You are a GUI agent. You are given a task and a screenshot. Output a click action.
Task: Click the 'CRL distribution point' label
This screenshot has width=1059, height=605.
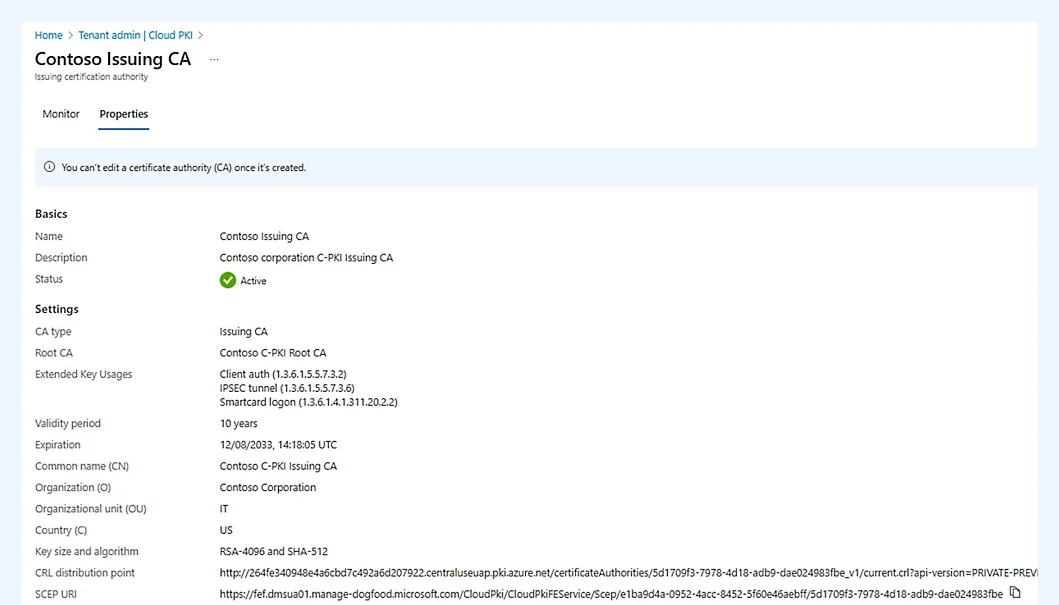[85, 573]
